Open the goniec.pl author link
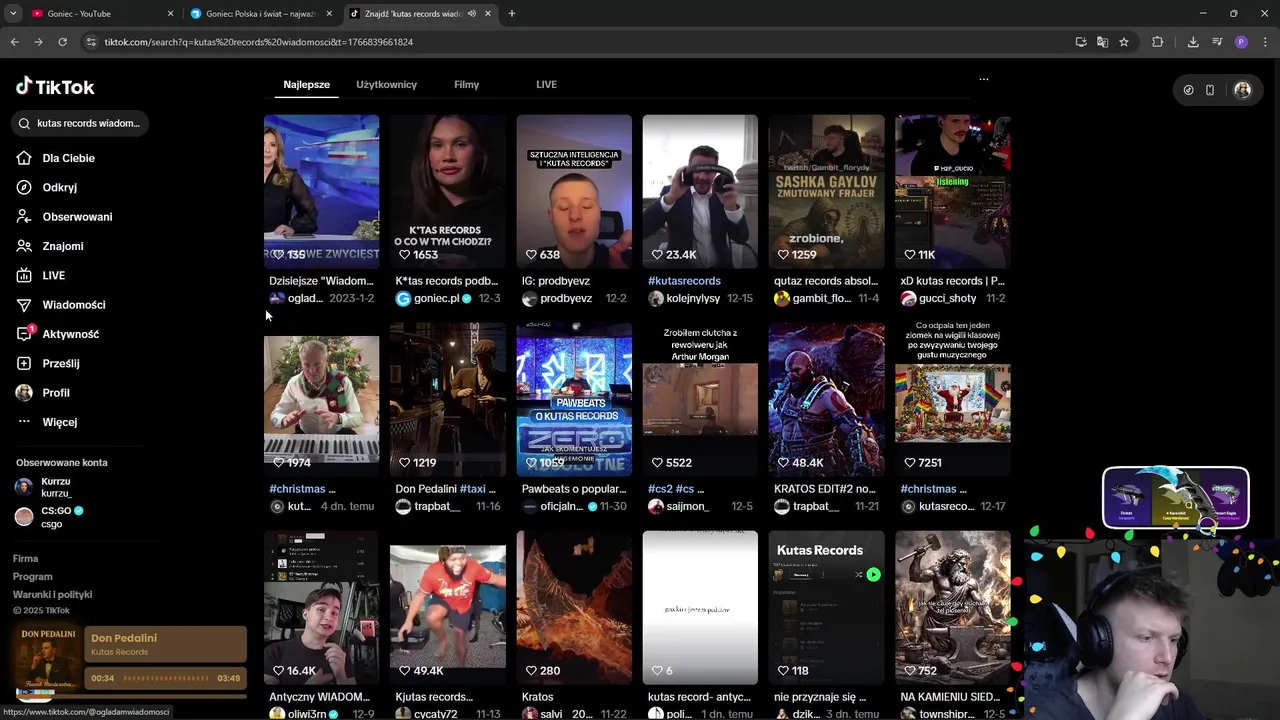Image resolution: width=1280 pixels, height=720 pixels. point(436,299)
